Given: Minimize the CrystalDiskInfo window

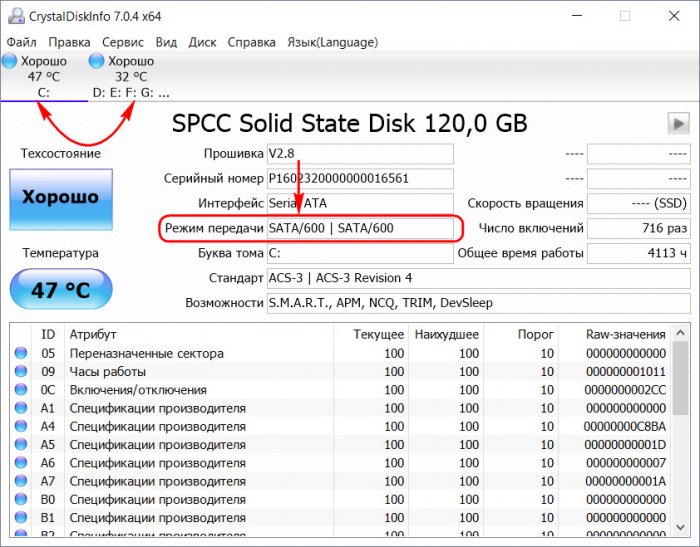Looking at the screenshot, I should (x=577, y=16).
